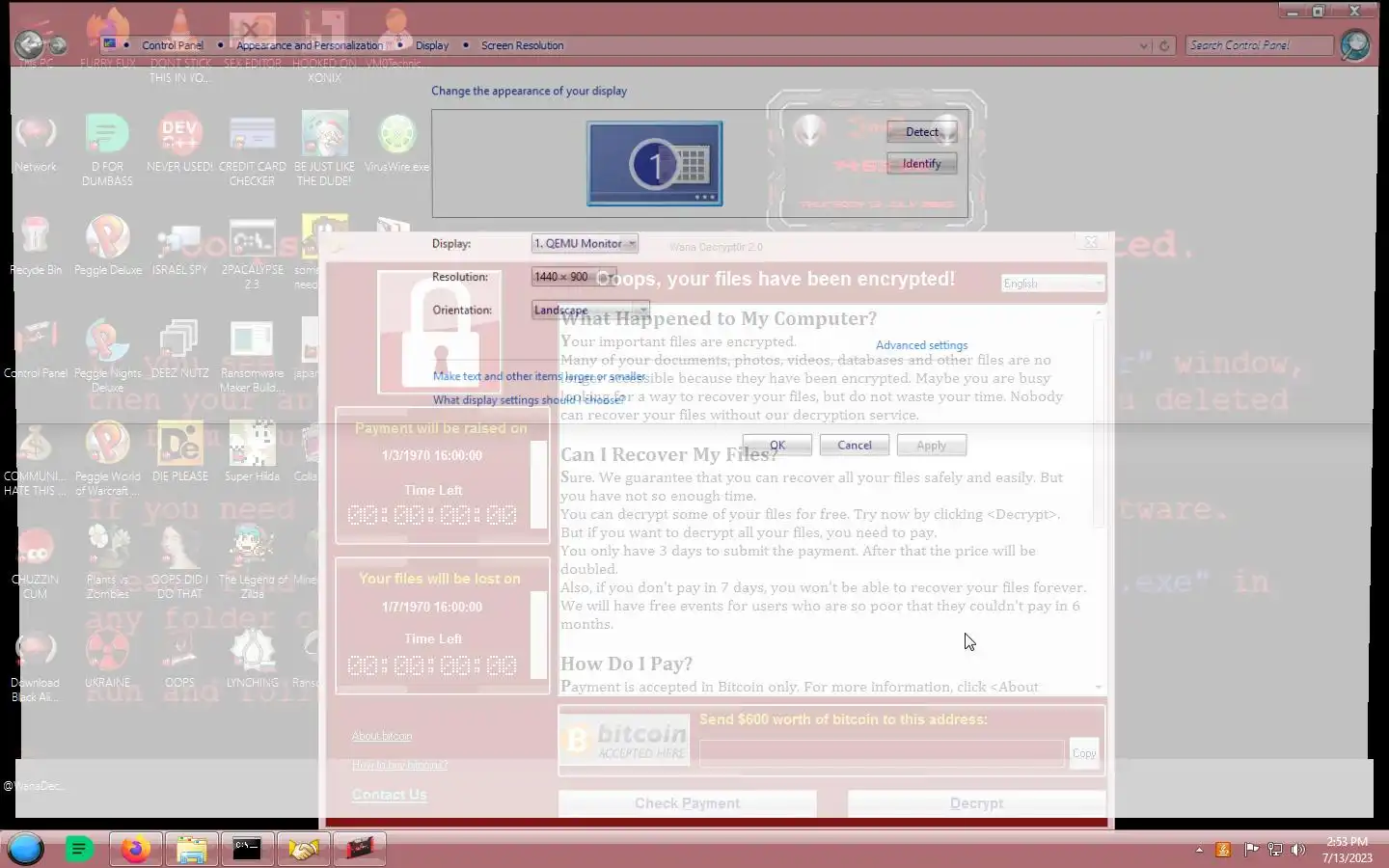This screenshot has width=1389, height=868.
Task: Open the Advanced settings link
Action: 922,345
